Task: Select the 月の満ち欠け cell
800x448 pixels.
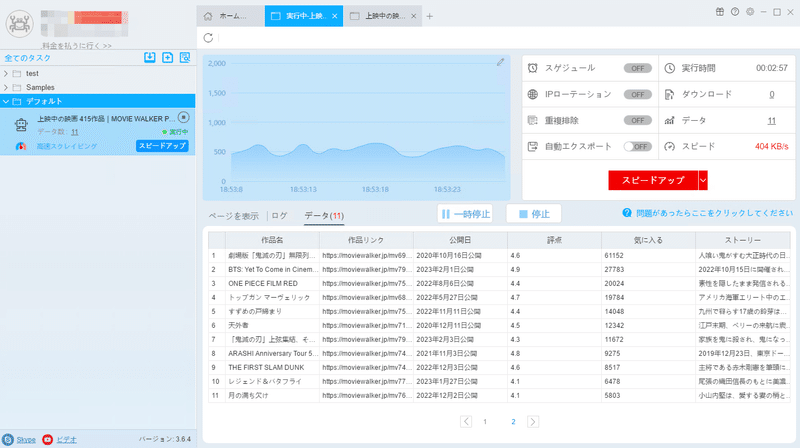Action: 272,395
